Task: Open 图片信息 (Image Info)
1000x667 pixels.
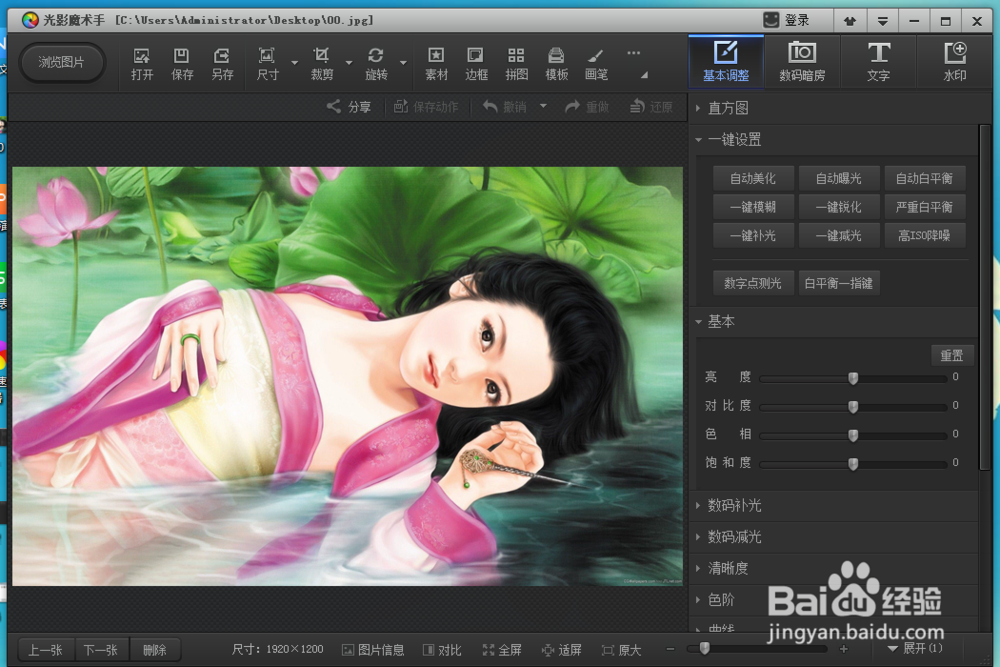Action: 373,650
